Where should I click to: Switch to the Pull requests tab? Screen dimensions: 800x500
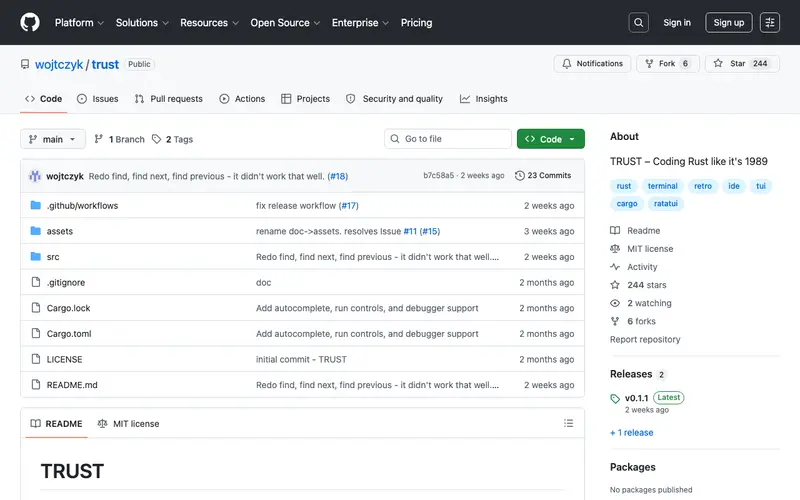point(168,98)
